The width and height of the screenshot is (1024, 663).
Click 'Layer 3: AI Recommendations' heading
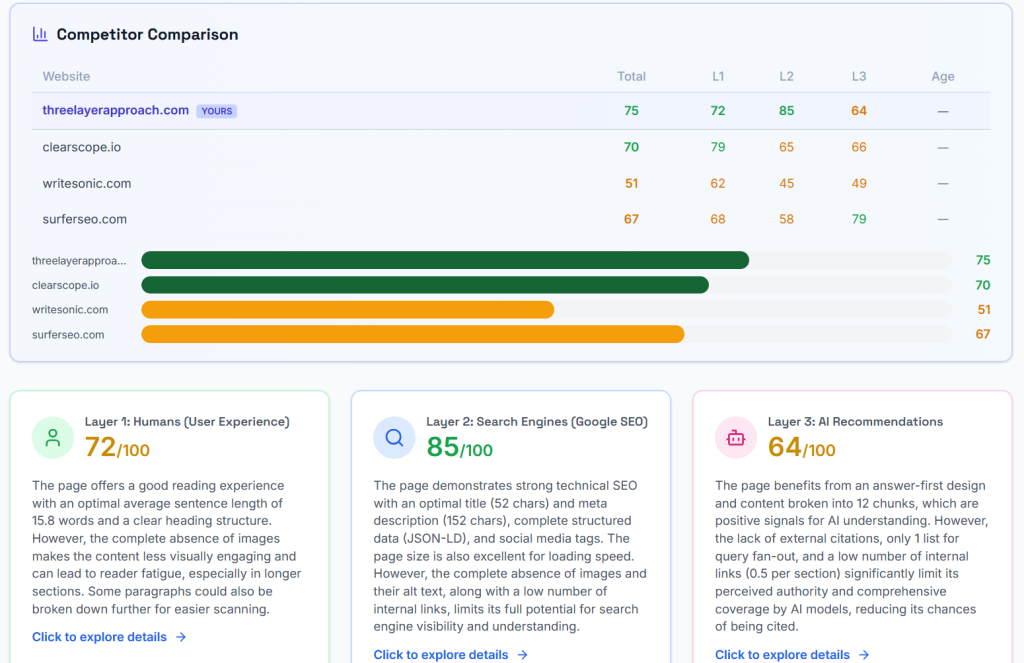click(x=855, y=422)
